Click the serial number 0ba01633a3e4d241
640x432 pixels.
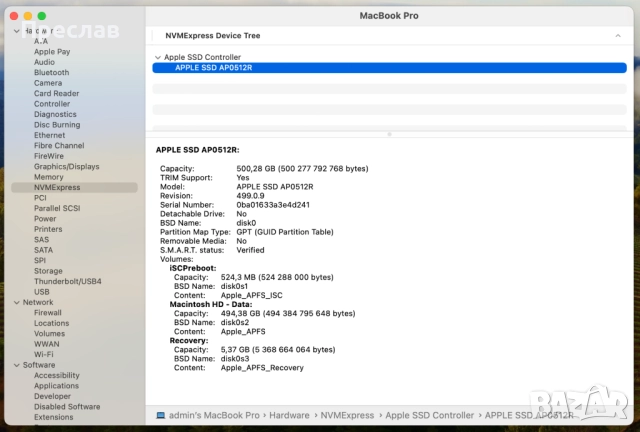point(273,205)
